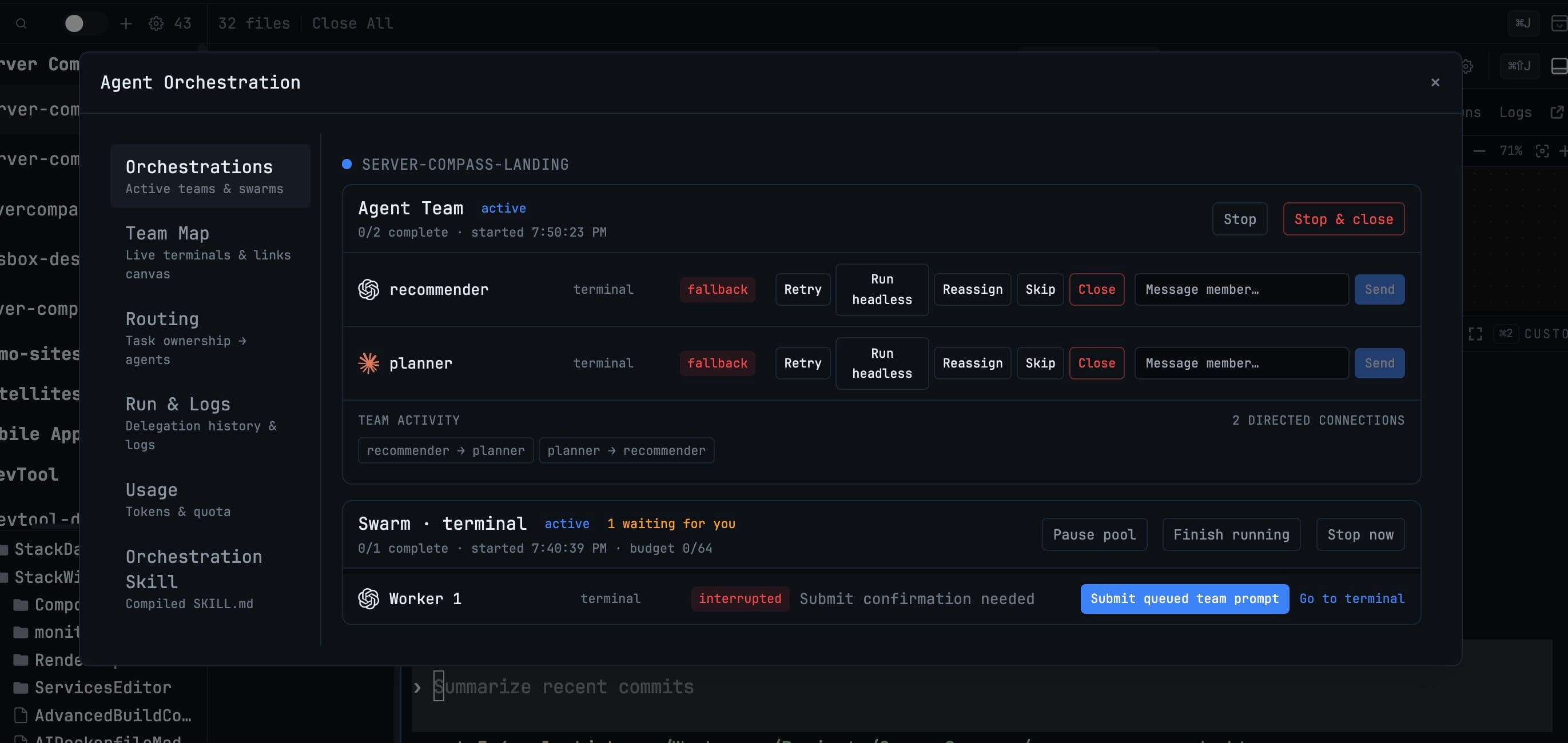
Task: Click the SERVER-COMPASS-LANDING project heading
Action: (x=465, y=165)
